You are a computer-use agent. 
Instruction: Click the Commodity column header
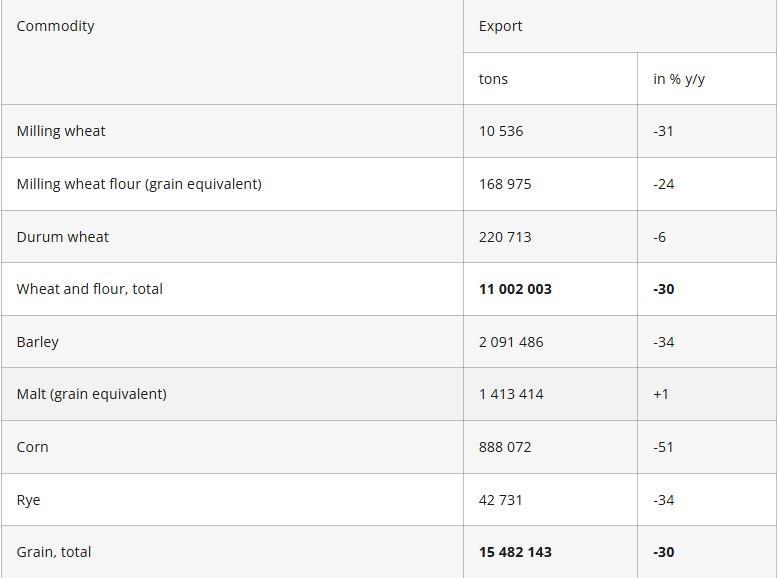click(56, 26)
